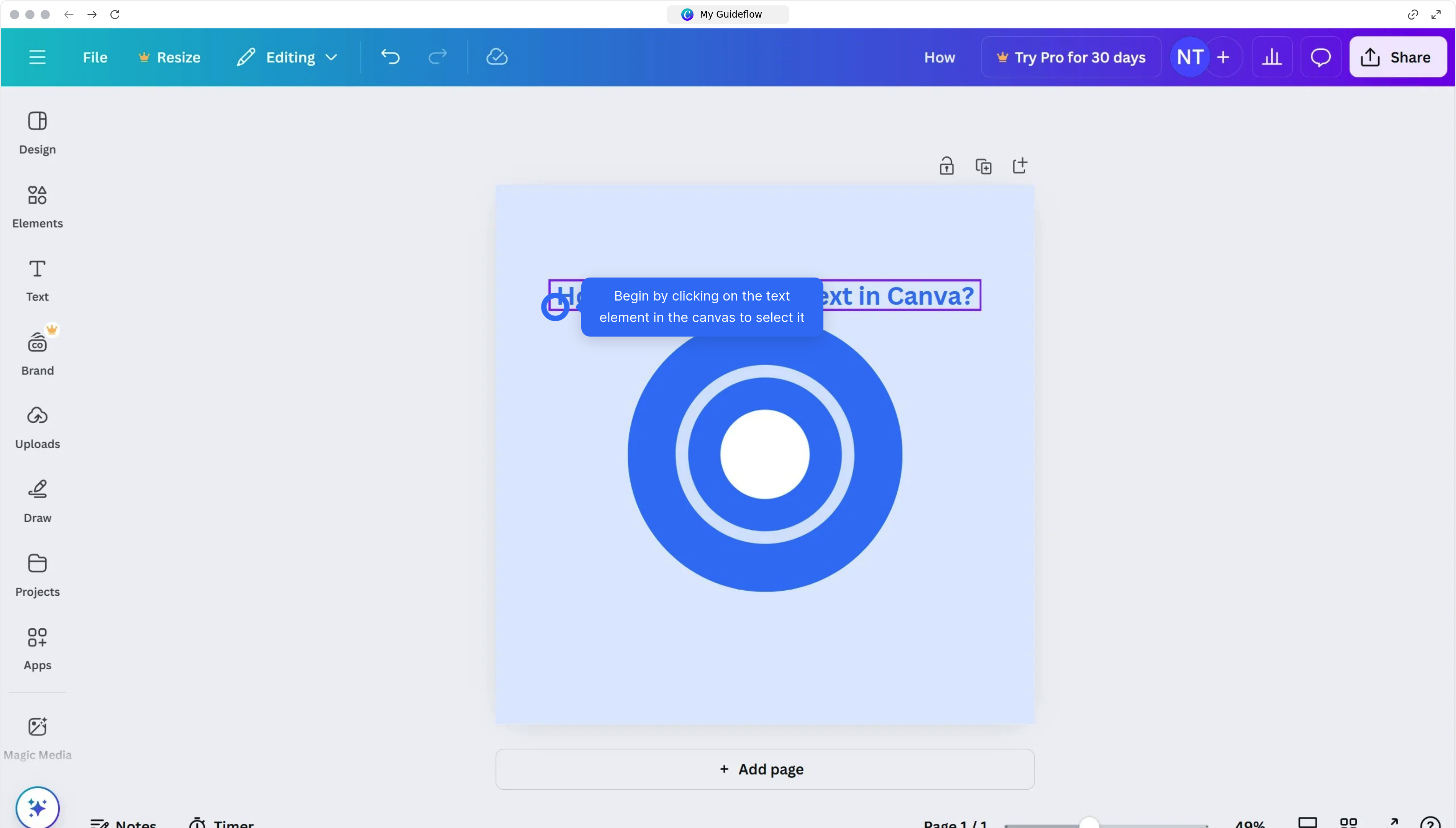The width and height of the screenshot is (1456, 828).
Task: Duplicate the current page
Action: pos(984,166)
